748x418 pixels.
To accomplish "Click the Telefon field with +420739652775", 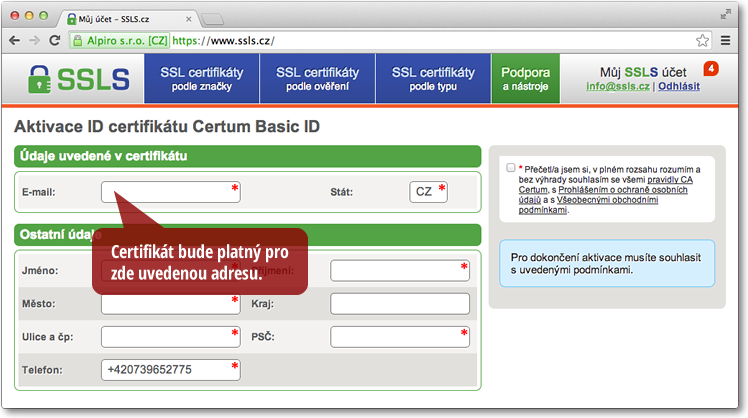I will pyautogui.click(x=170, y=370).
